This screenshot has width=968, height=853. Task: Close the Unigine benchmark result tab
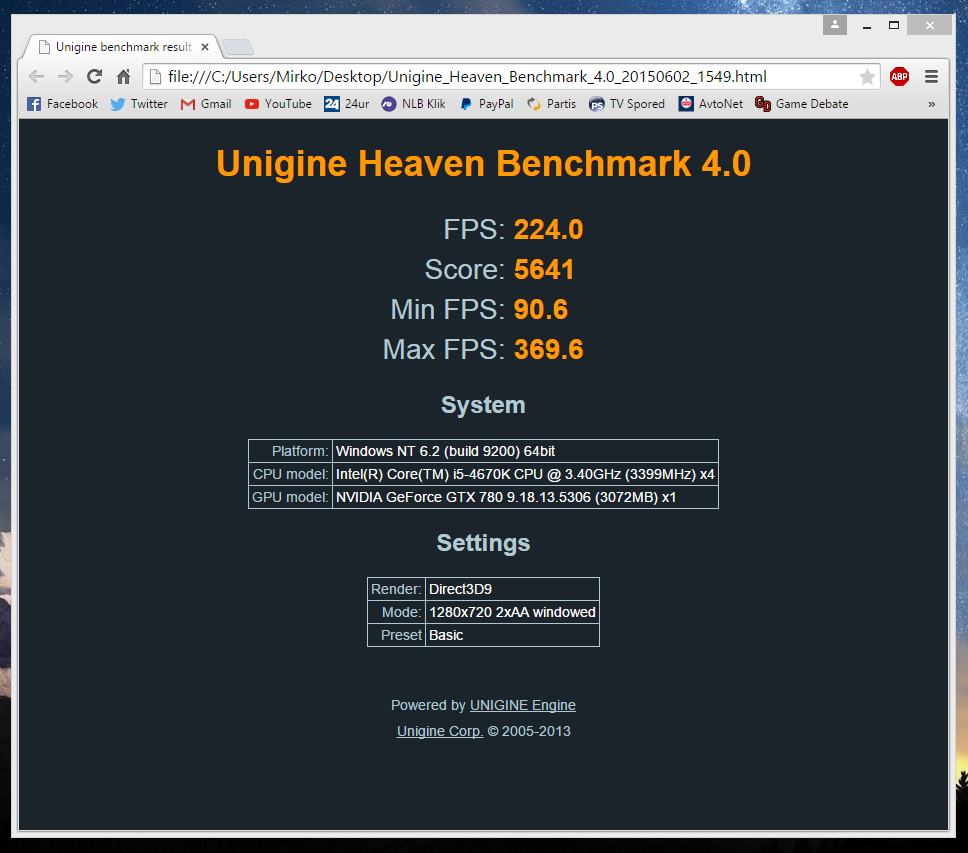pyautogui.click(x=205, y=47)
